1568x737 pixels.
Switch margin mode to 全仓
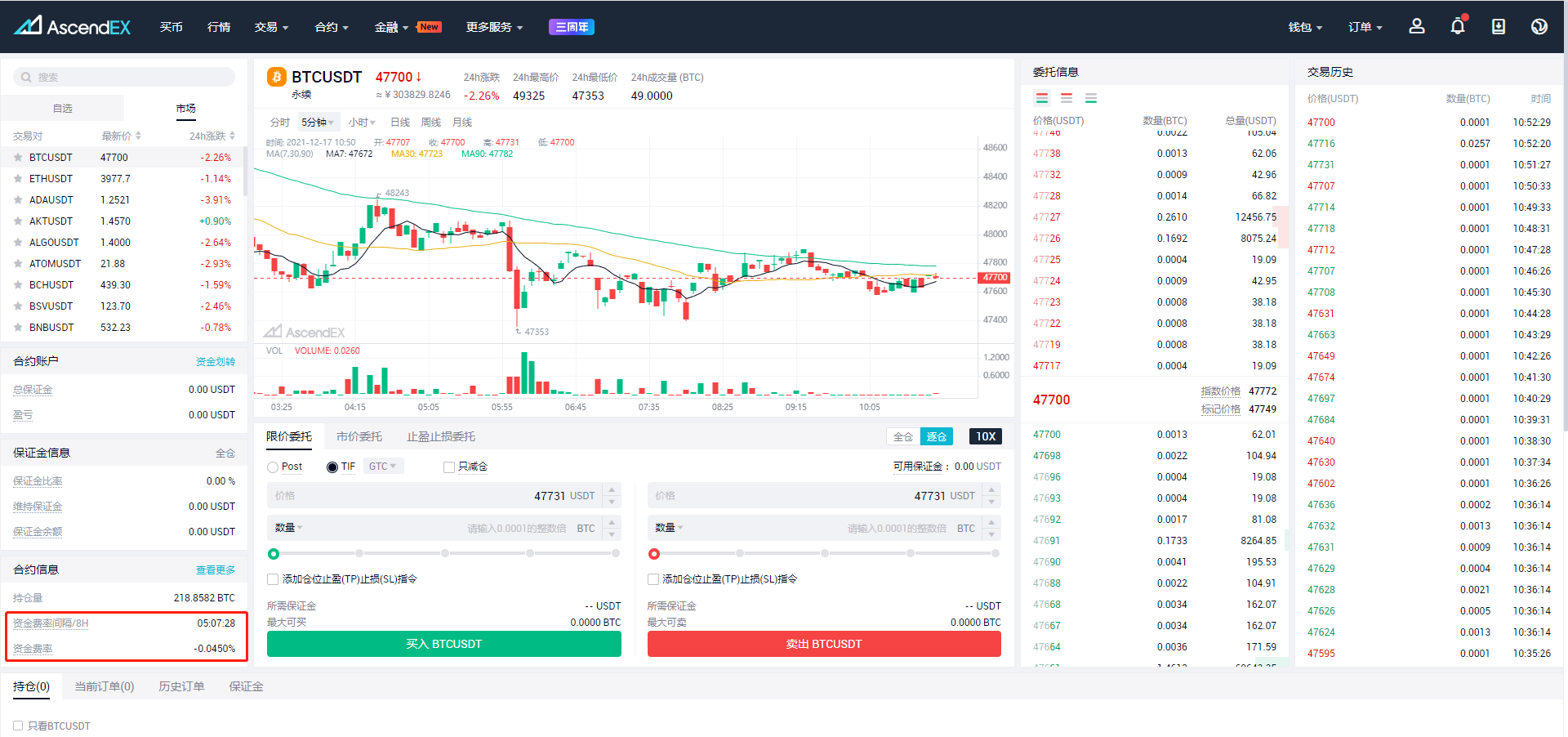(x=903, y=436)
